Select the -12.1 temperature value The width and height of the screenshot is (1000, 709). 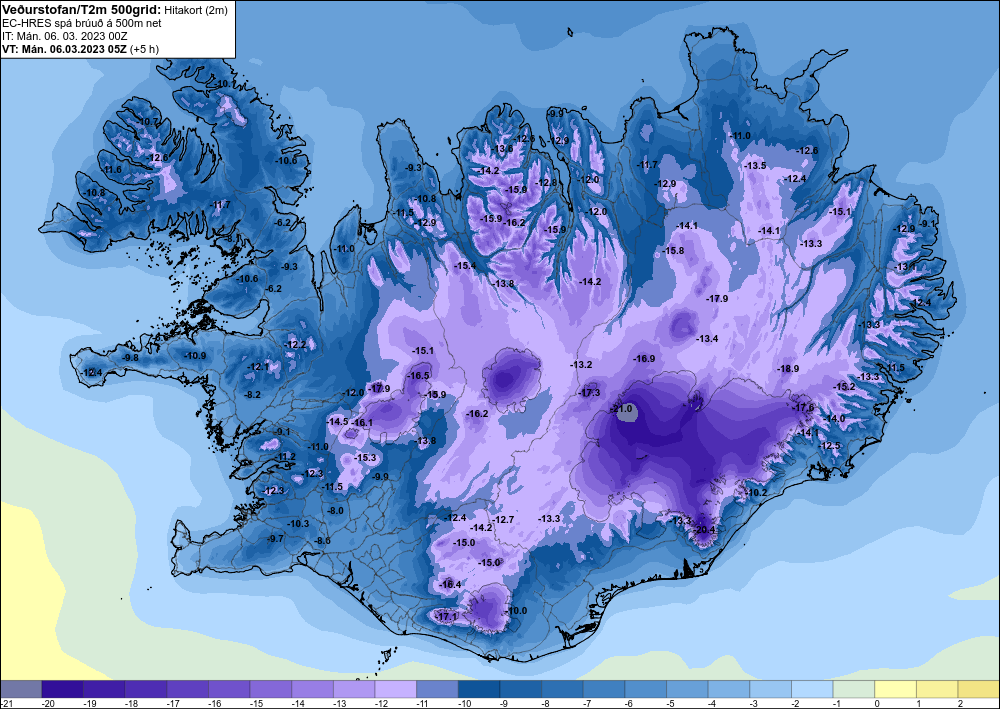[x=258, y=367]
